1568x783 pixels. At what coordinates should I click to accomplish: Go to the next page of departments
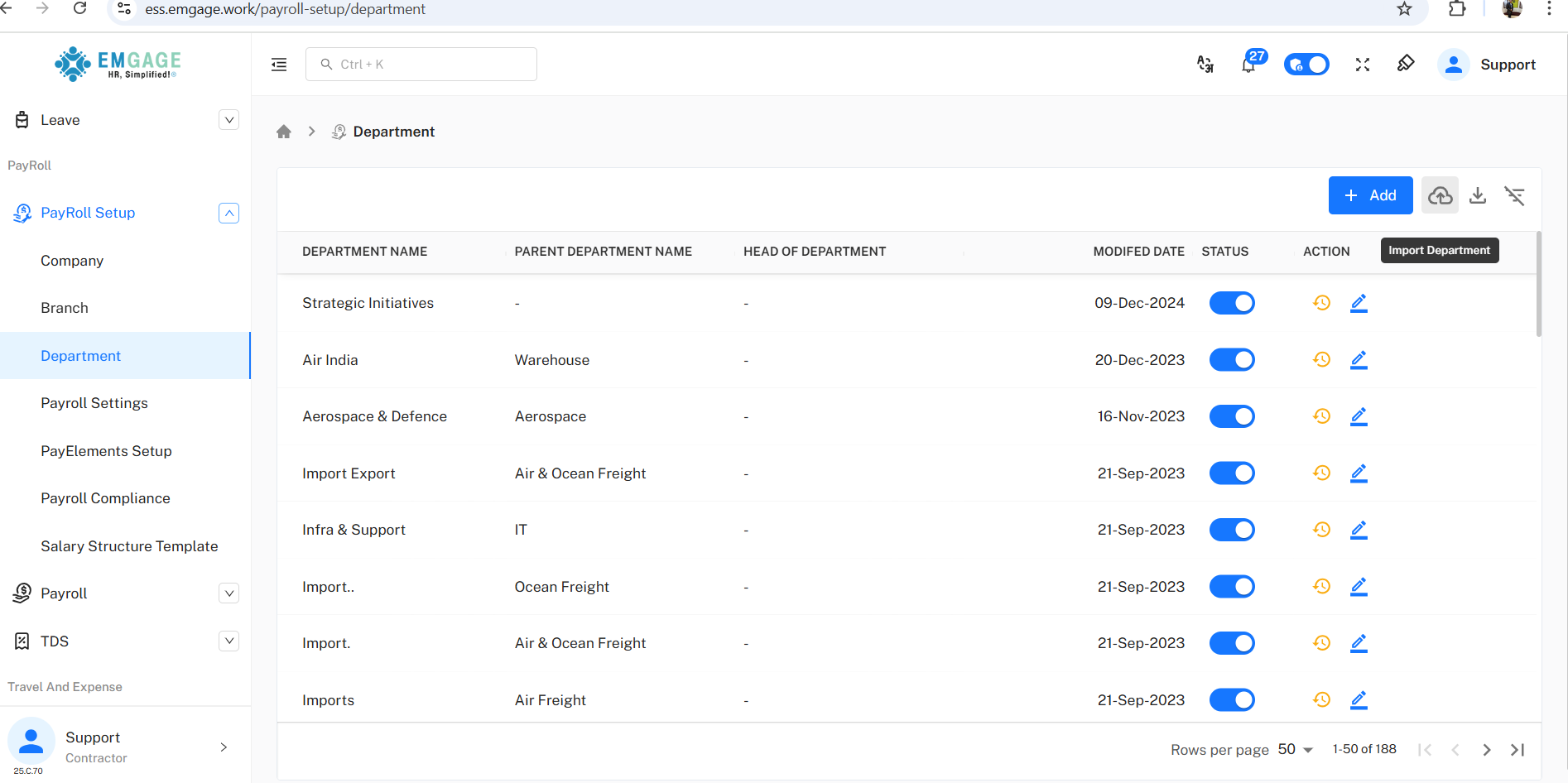[1487, 750]
